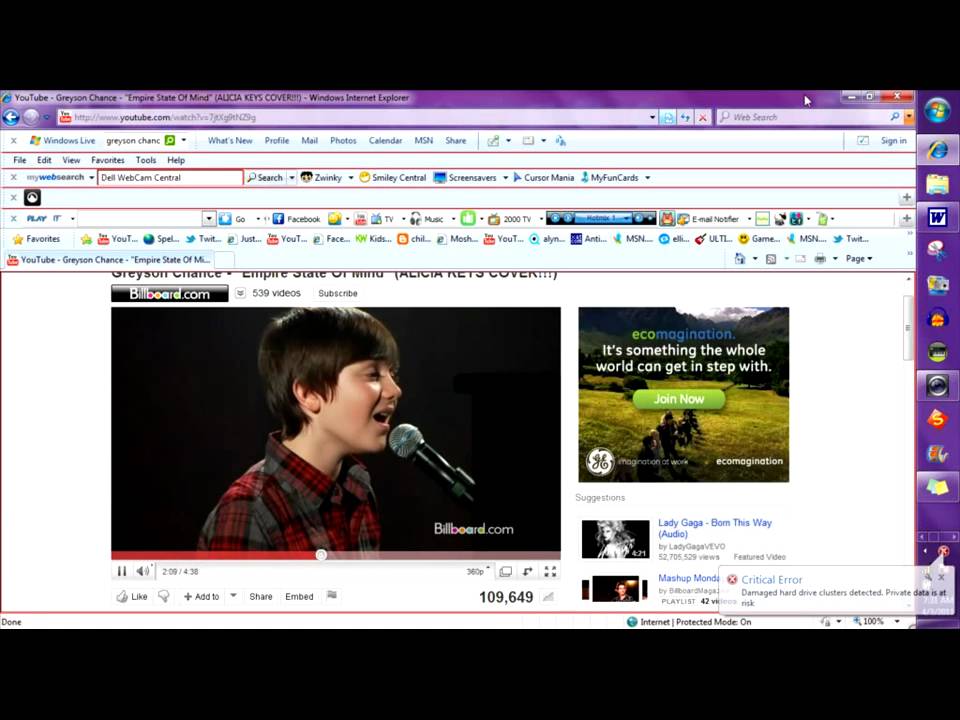960x720 pixels.
Task: Open Smiley Central toolbar item
Action: click(392, 178)
